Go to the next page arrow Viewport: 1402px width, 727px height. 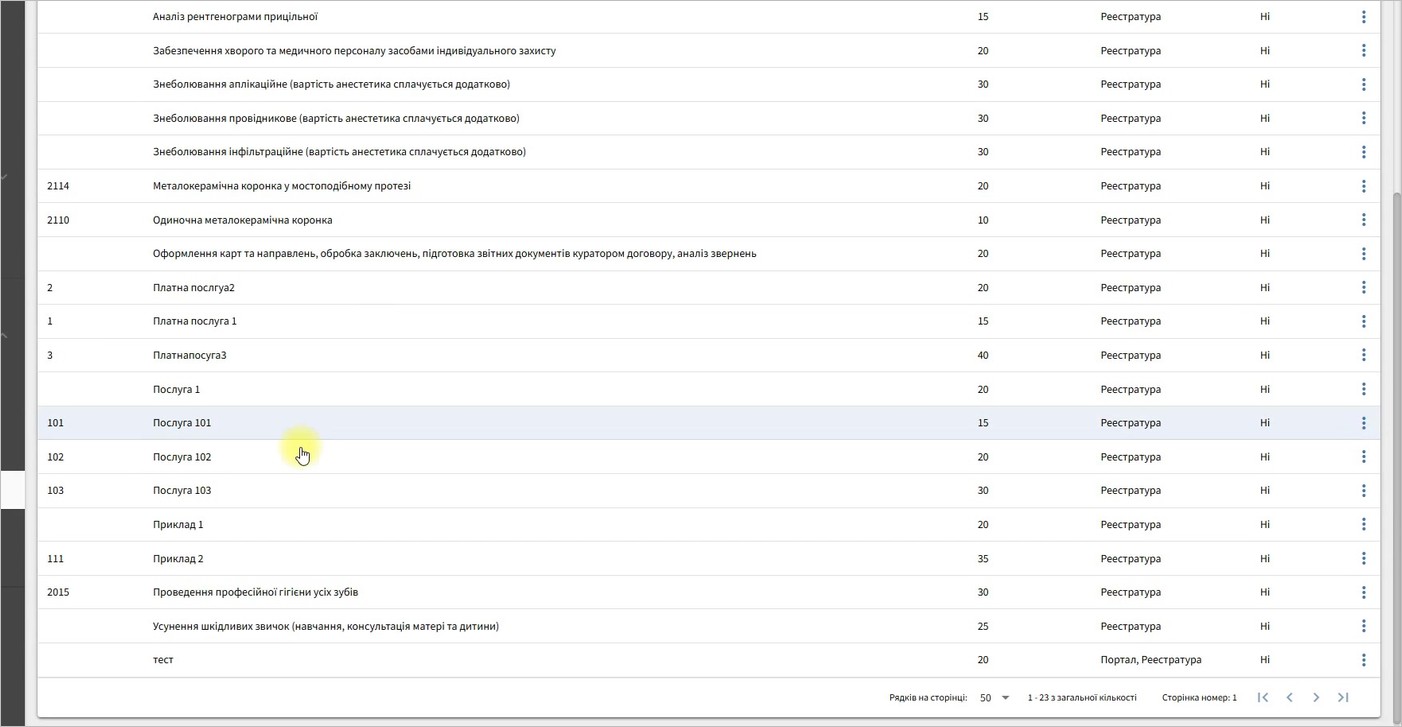click(x=1316, y=697)
